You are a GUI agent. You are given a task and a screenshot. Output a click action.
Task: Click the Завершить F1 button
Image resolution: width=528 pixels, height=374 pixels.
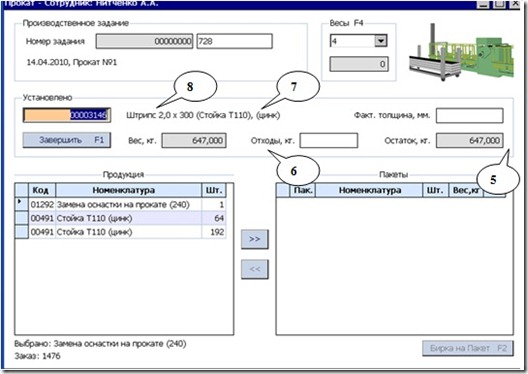[x=67, y=140]
